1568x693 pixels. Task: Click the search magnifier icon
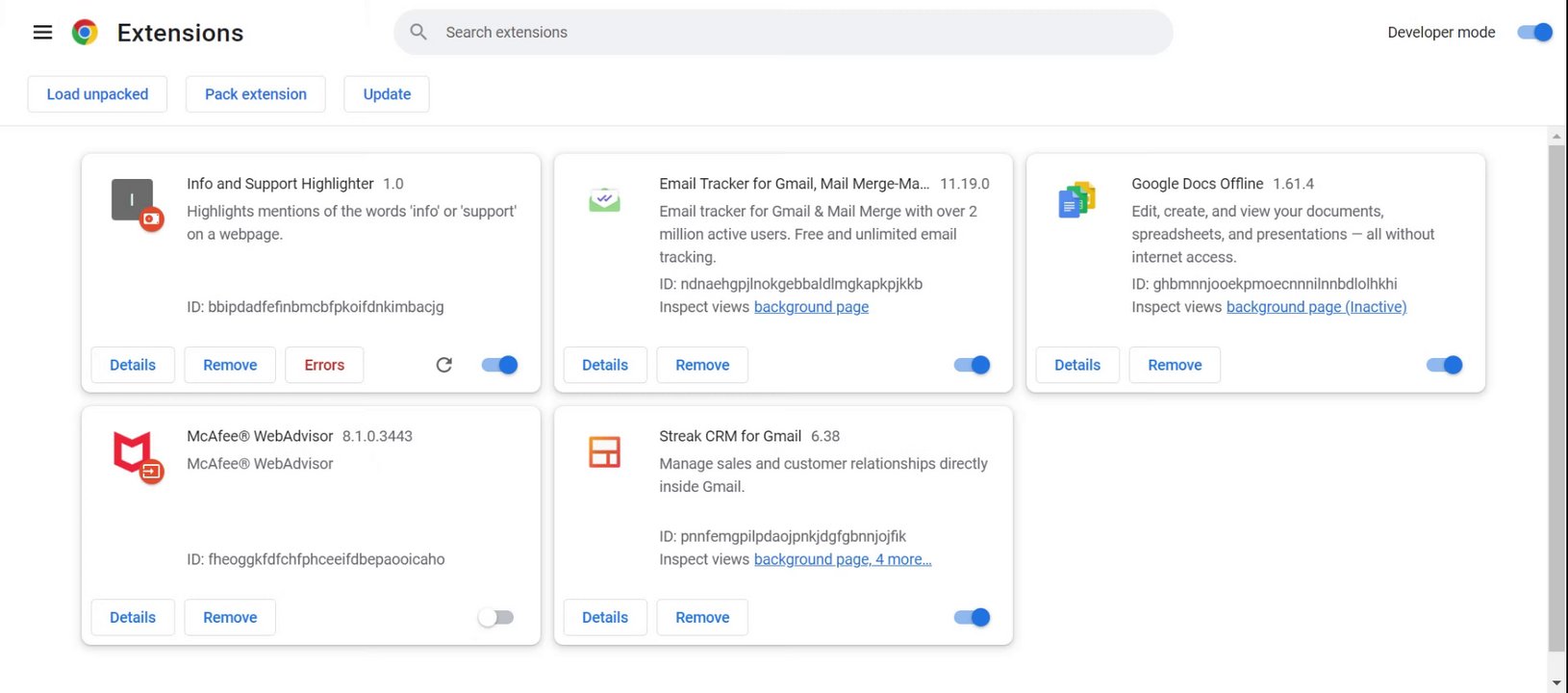418,32
